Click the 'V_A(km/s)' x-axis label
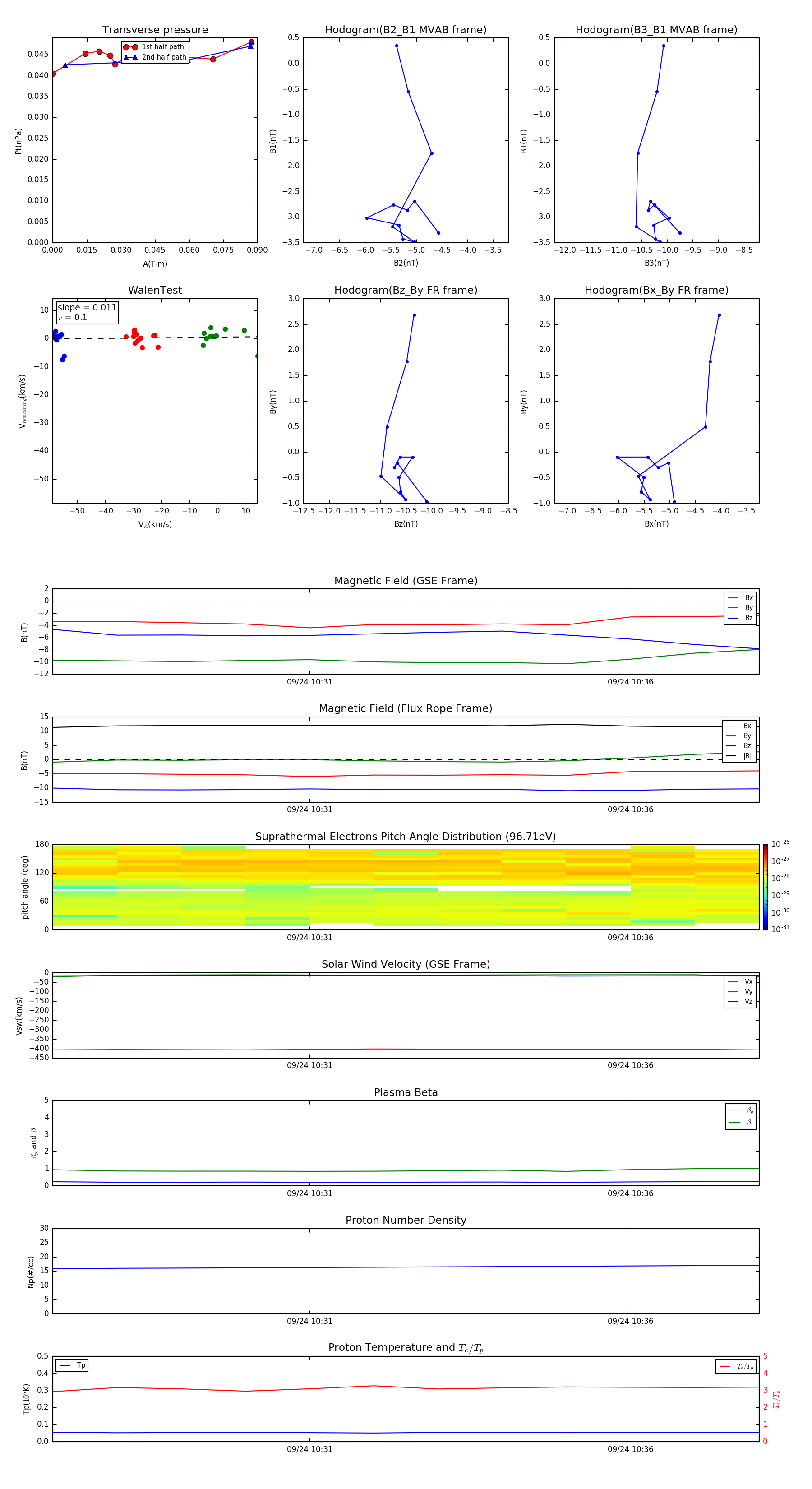 tap(155, 524)
